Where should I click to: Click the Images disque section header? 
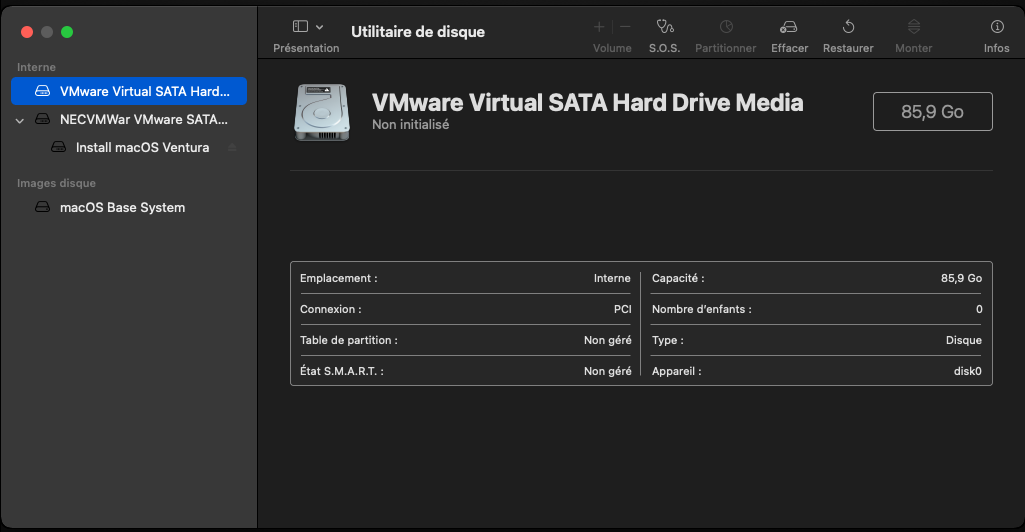(56, 184)
